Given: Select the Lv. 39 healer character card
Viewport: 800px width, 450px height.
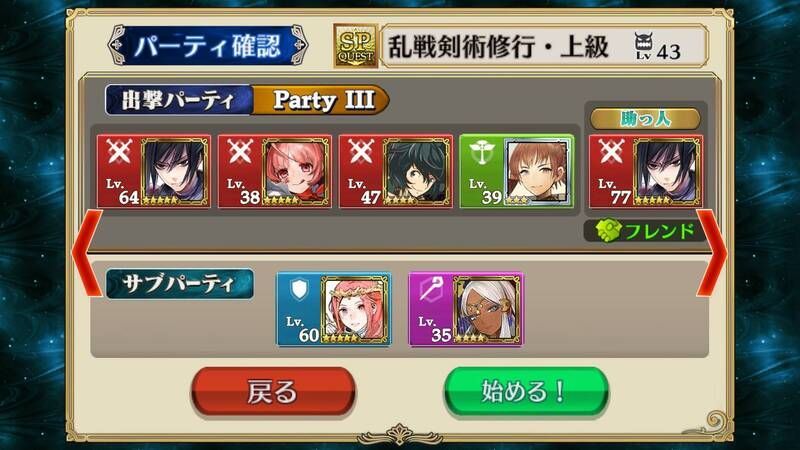Looking at the screenshot, I should coord(516,171).
